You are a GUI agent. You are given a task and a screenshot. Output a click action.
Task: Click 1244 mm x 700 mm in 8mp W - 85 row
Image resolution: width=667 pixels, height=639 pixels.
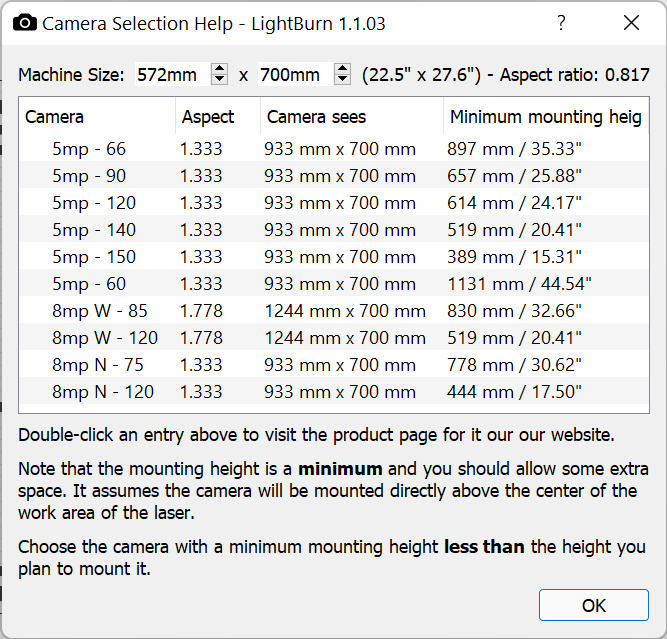[345, 311]
